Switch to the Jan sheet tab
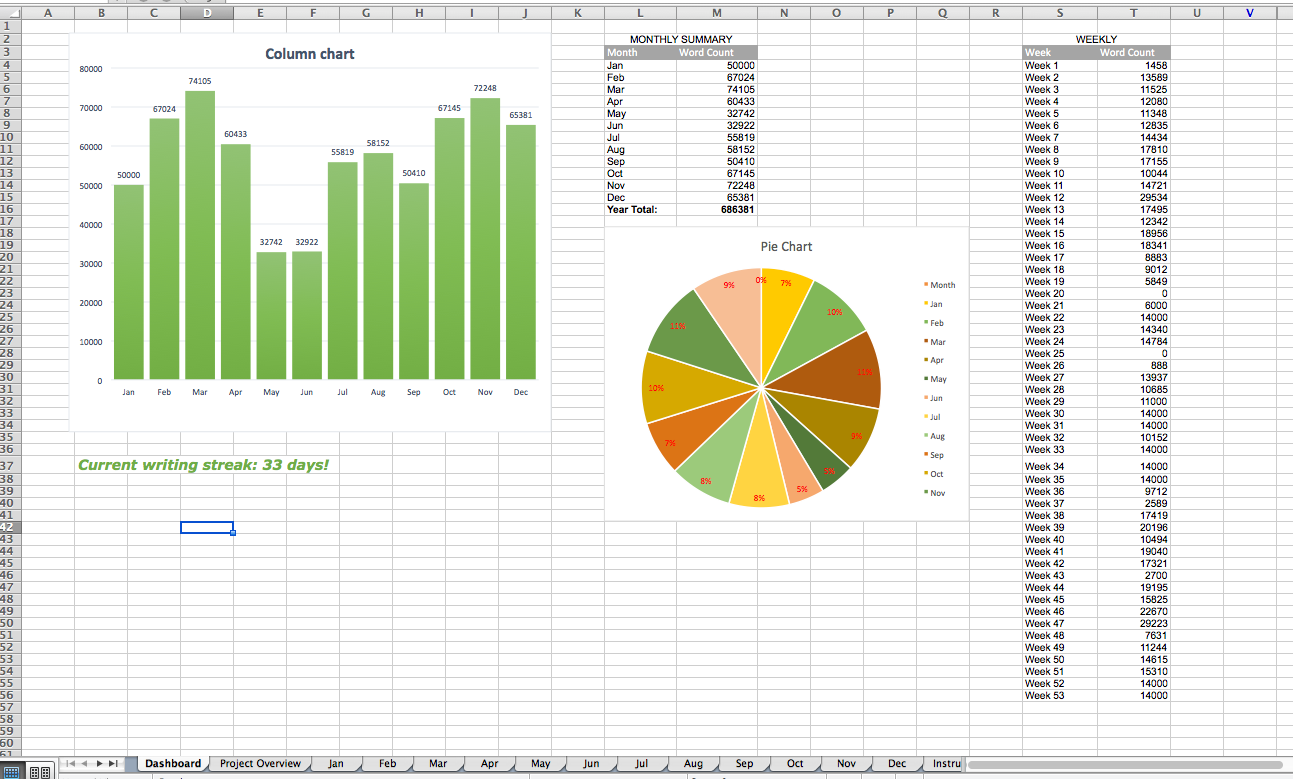 (336, 764)
